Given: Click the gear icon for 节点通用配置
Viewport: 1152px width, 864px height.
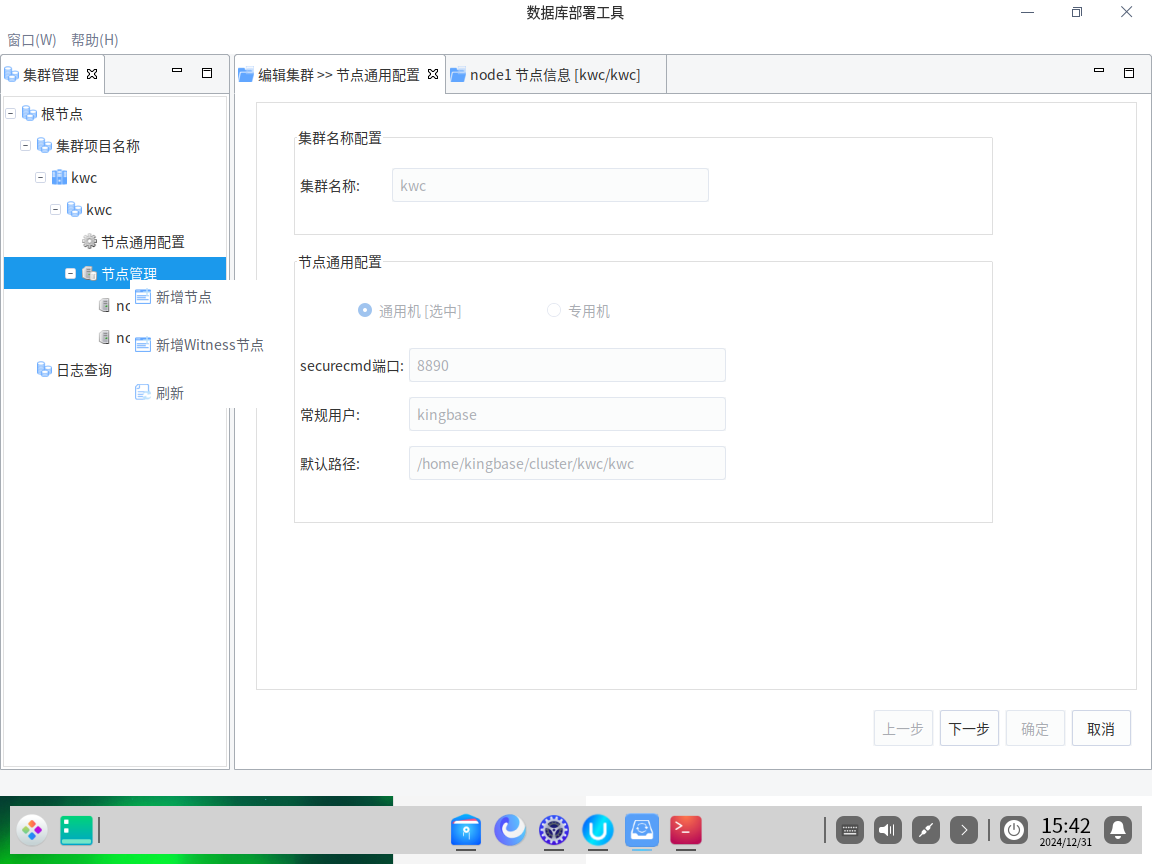Looking at the screenshot, I should point(89,242).
